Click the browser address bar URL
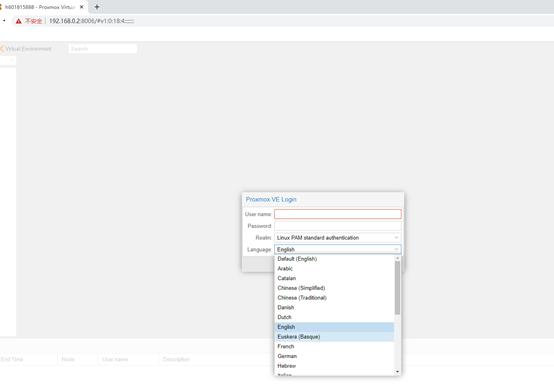 (92, 21)
